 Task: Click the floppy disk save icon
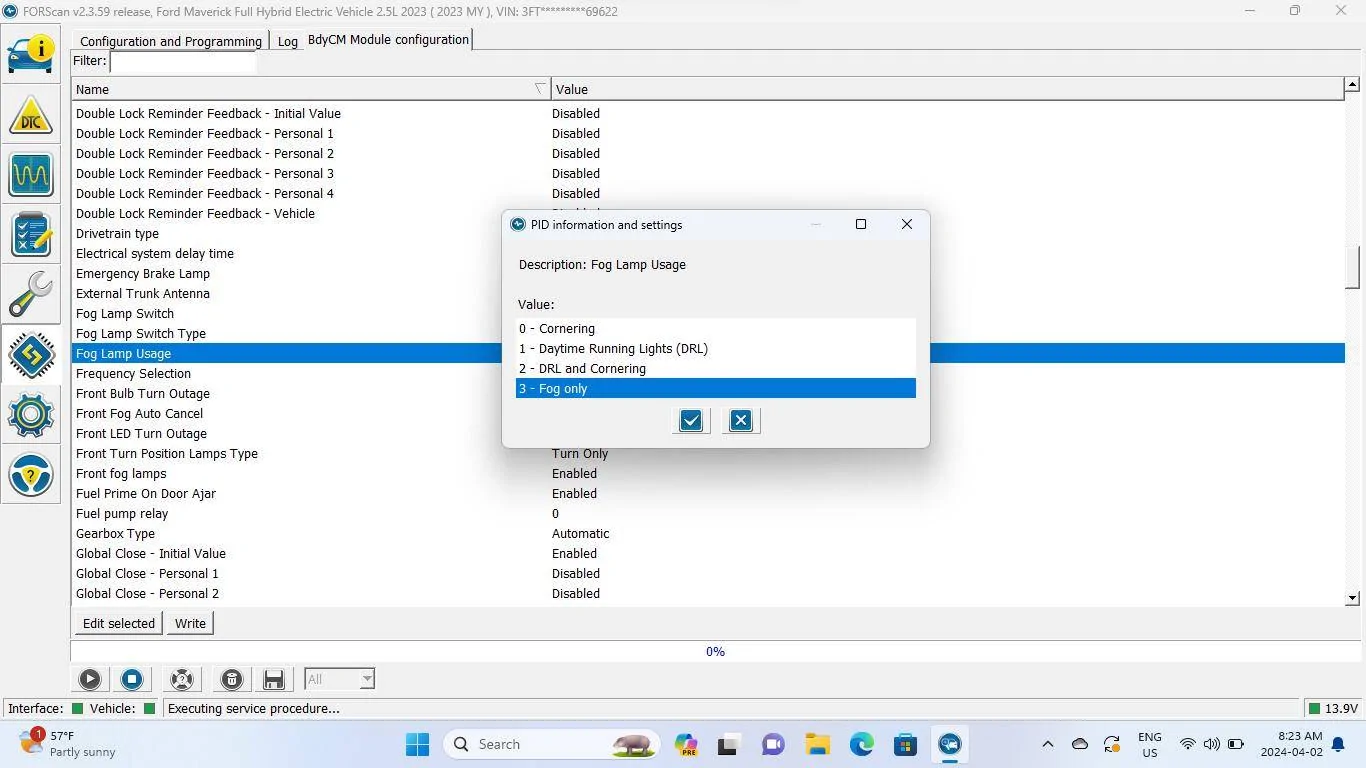[x=274, y=679]
